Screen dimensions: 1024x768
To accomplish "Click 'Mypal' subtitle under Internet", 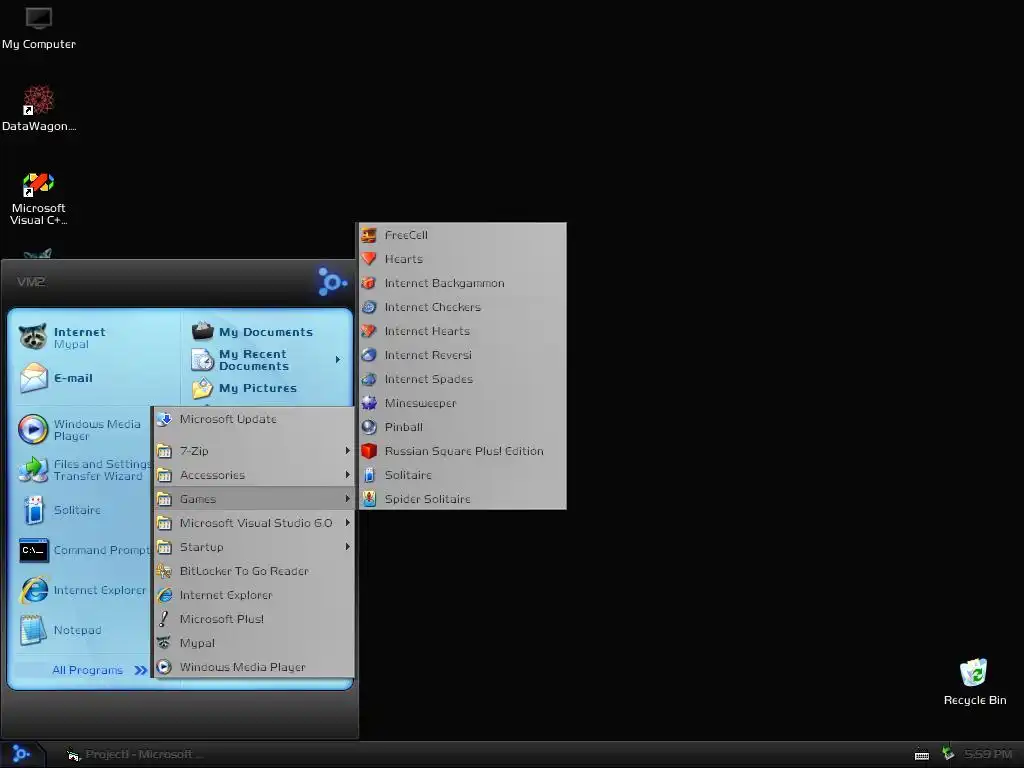I will pyautogui.click(x=71, y=344).
